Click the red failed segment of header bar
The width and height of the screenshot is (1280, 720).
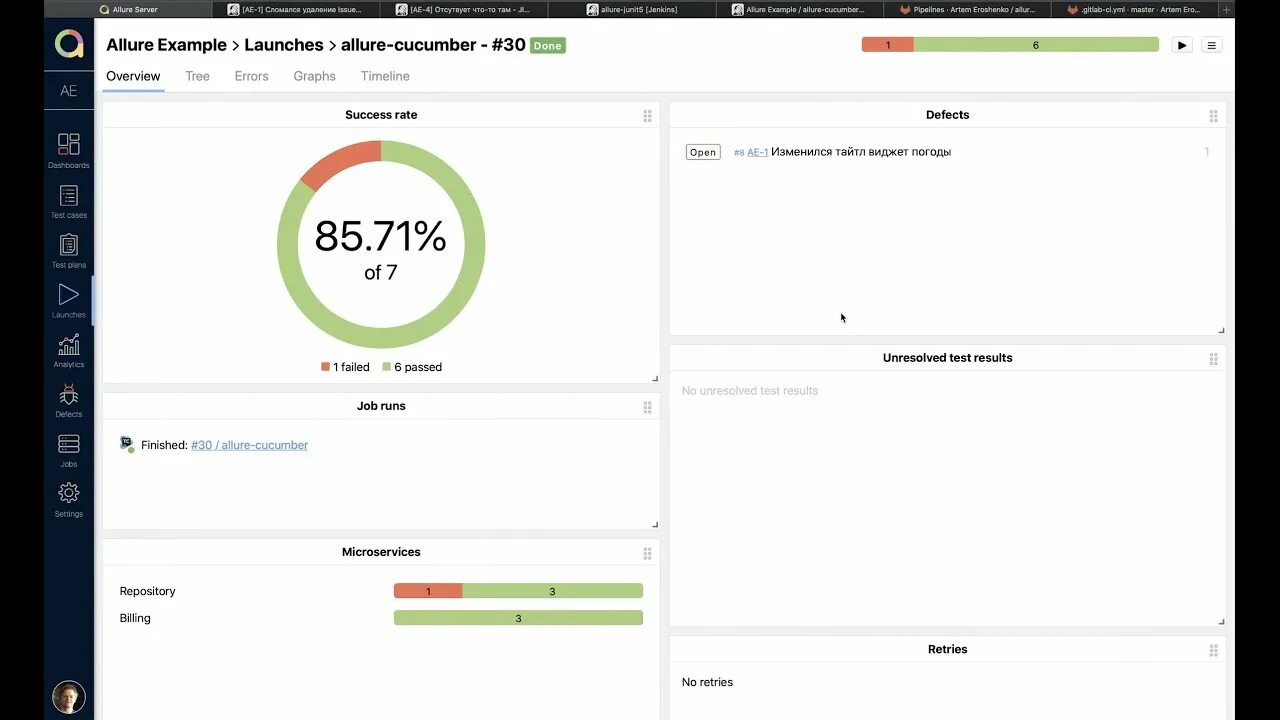click(888, 45)
